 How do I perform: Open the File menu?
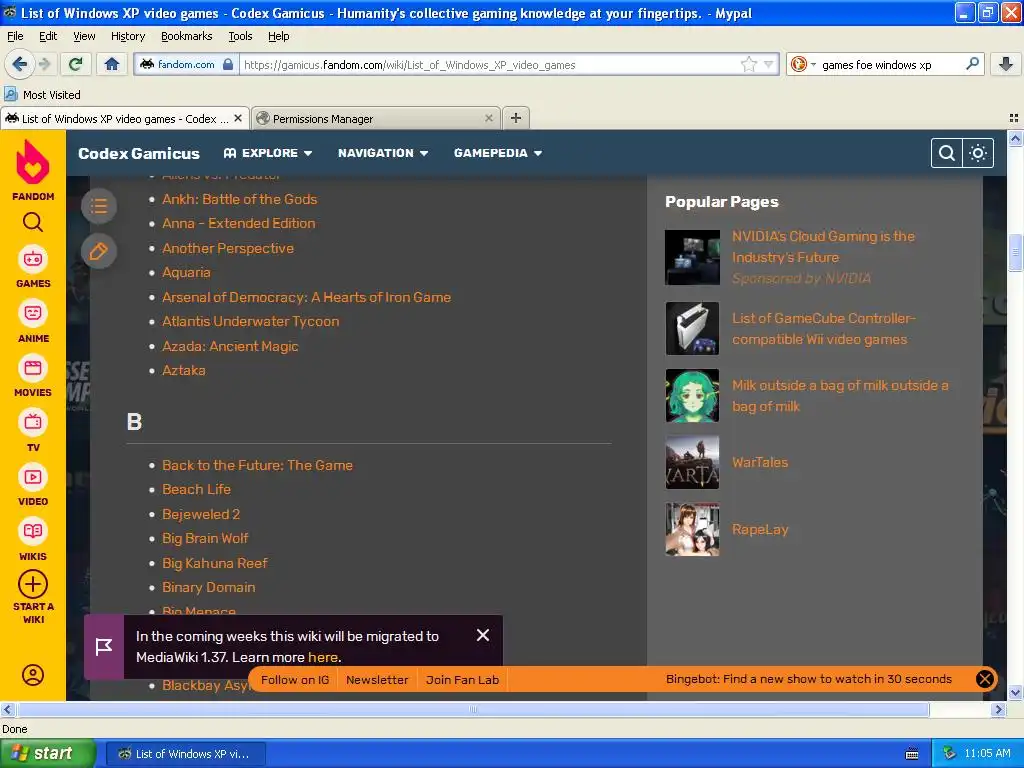[x=15, y=36]
